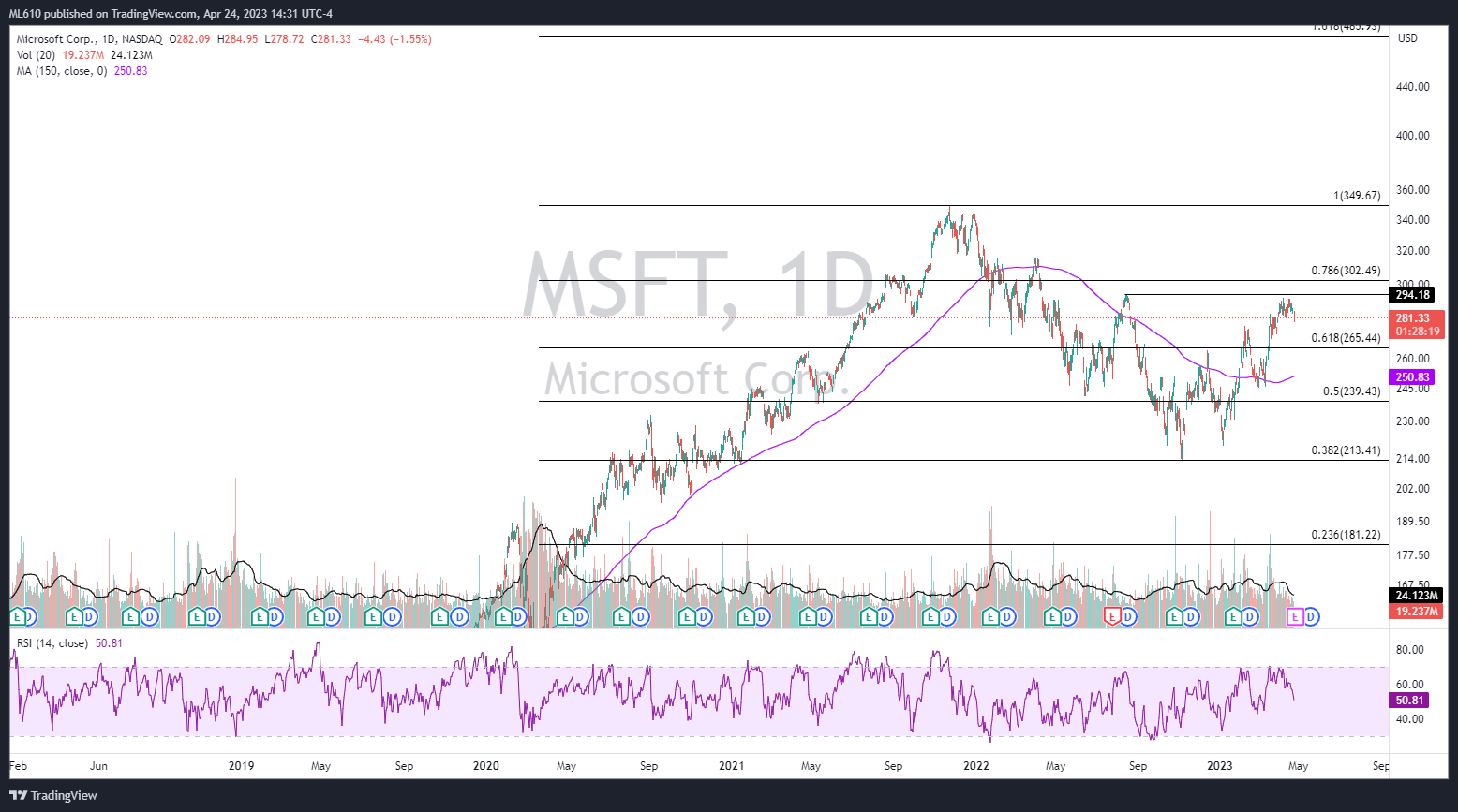
Task: Click the change value −4.43 (−1.55%)
Action: tap(394, 39)
